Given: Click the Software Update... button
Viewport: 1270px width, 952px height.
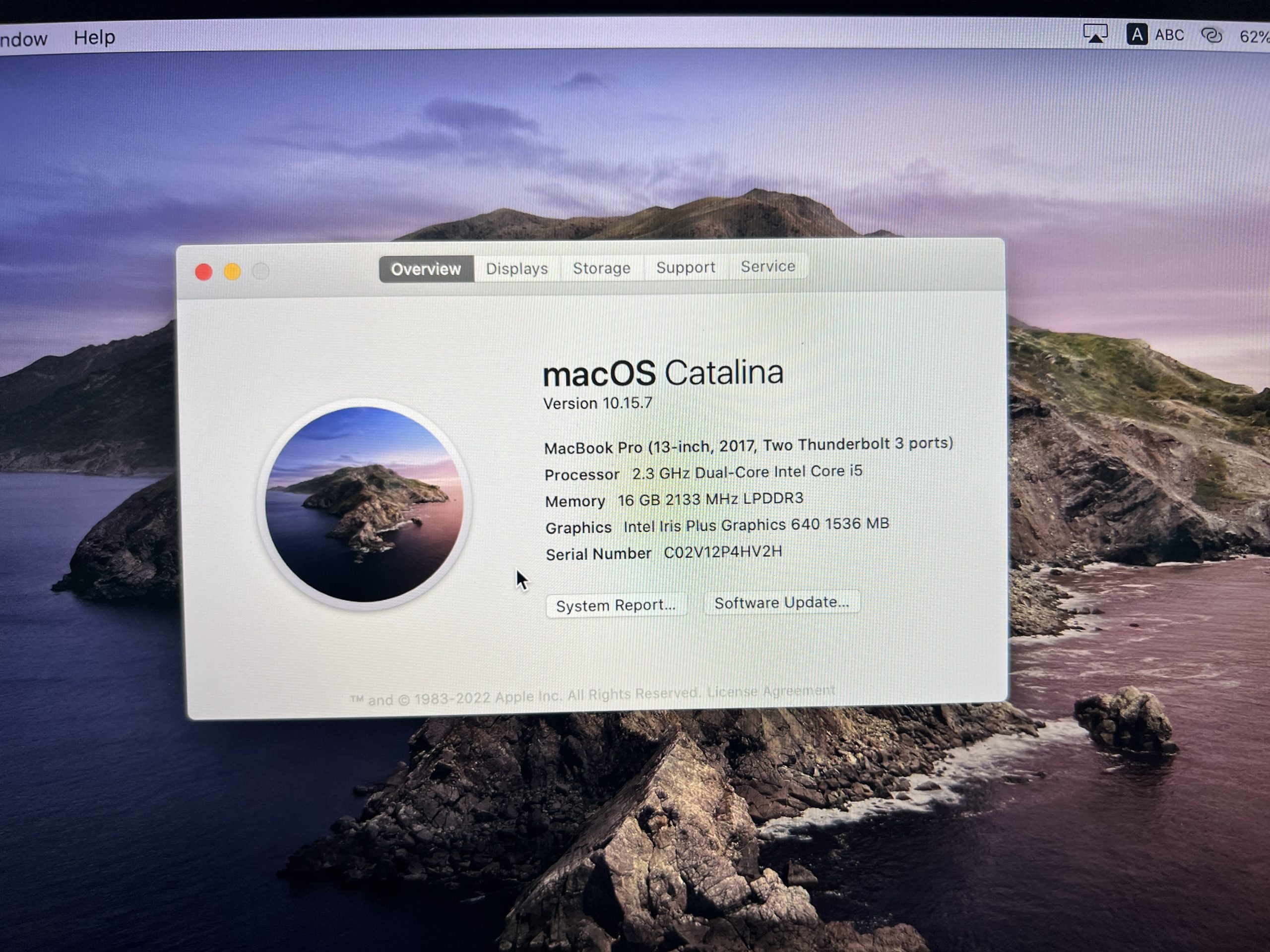Looking at the screenshot, I should (x=781, y=602).
